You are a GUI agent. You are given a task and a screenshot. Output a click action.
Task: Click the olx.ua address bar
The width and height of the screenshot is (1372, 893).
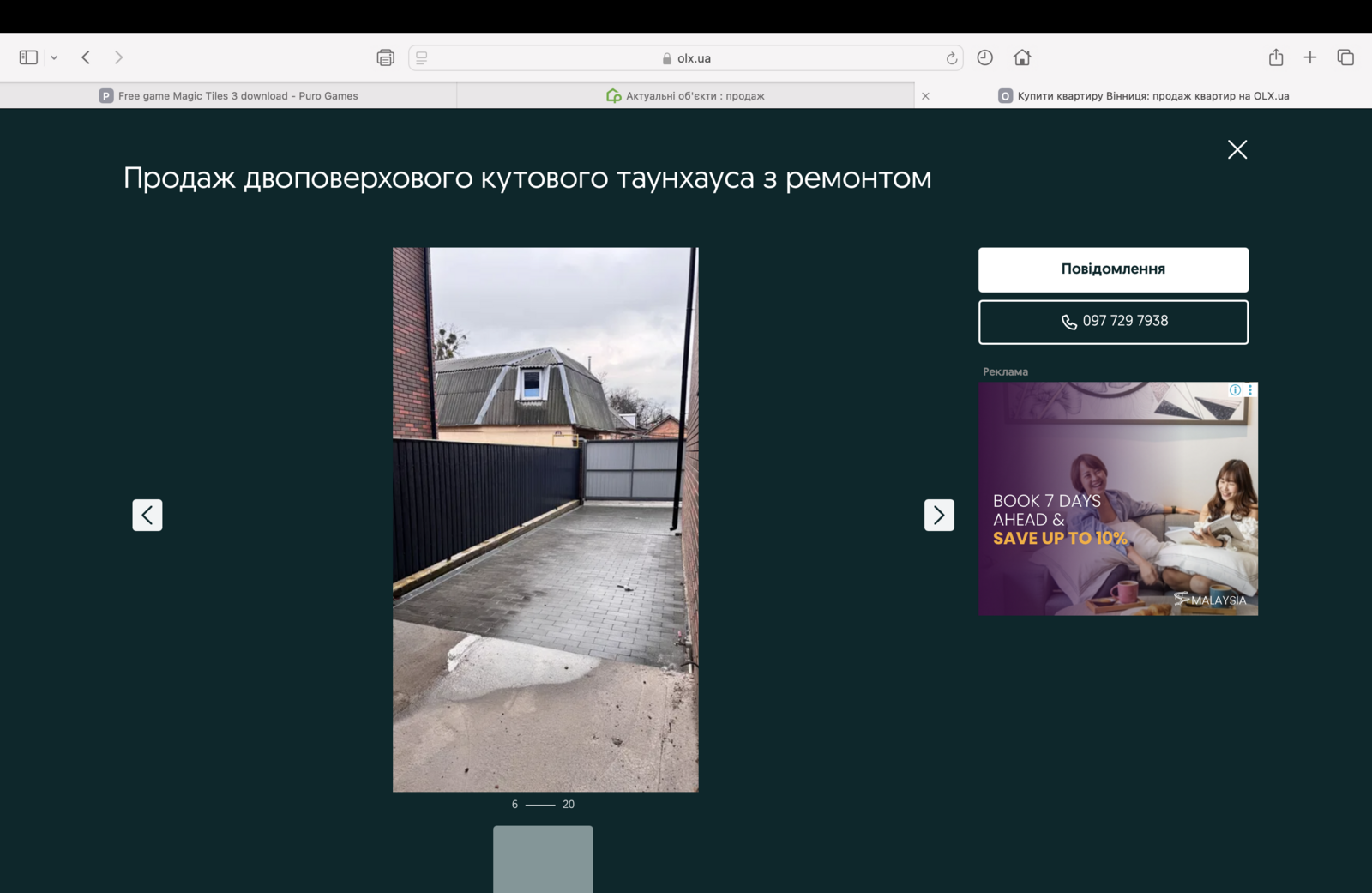(x=686, y=58)
